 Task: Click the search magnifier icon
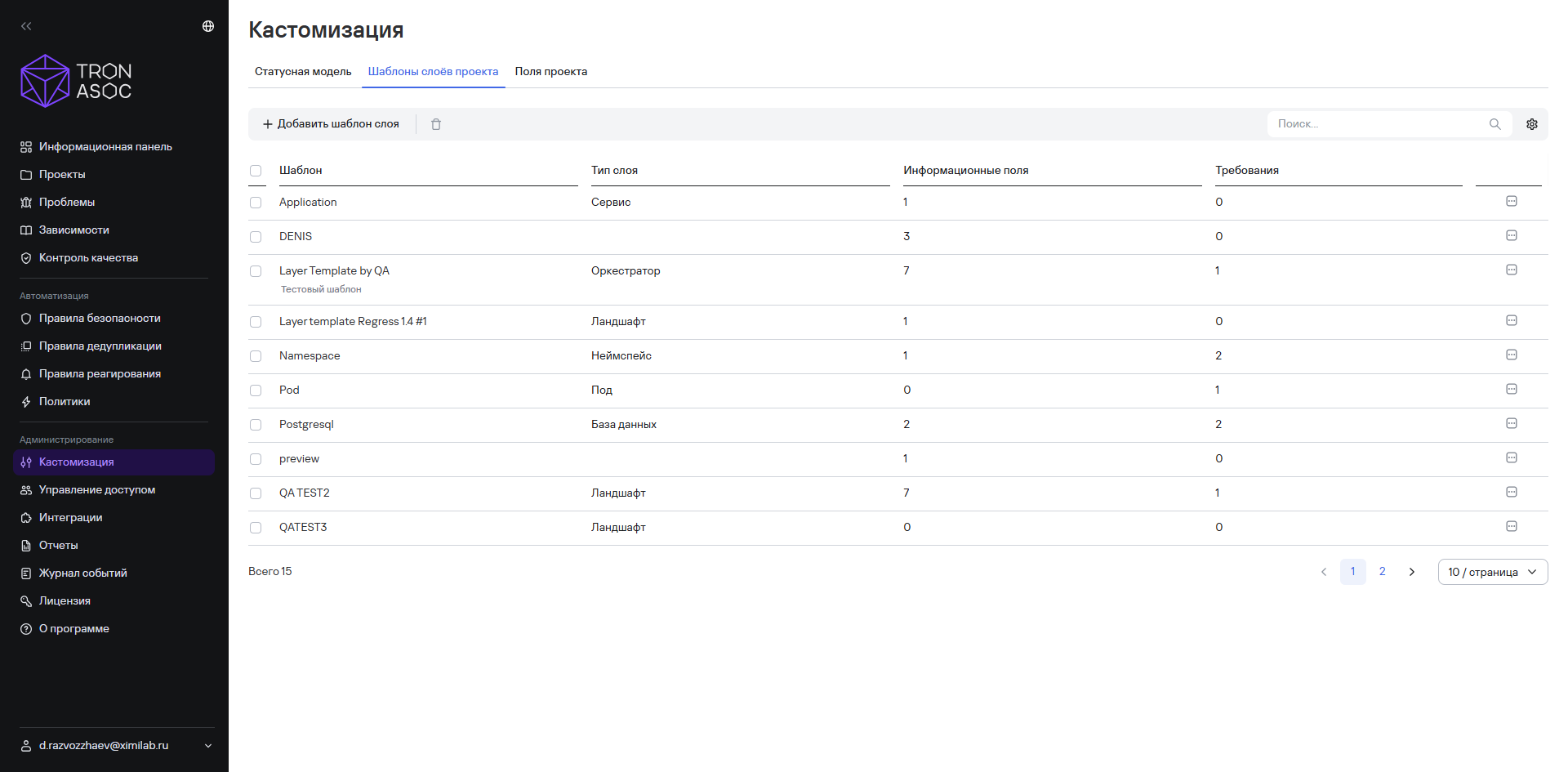point(1494,124)
